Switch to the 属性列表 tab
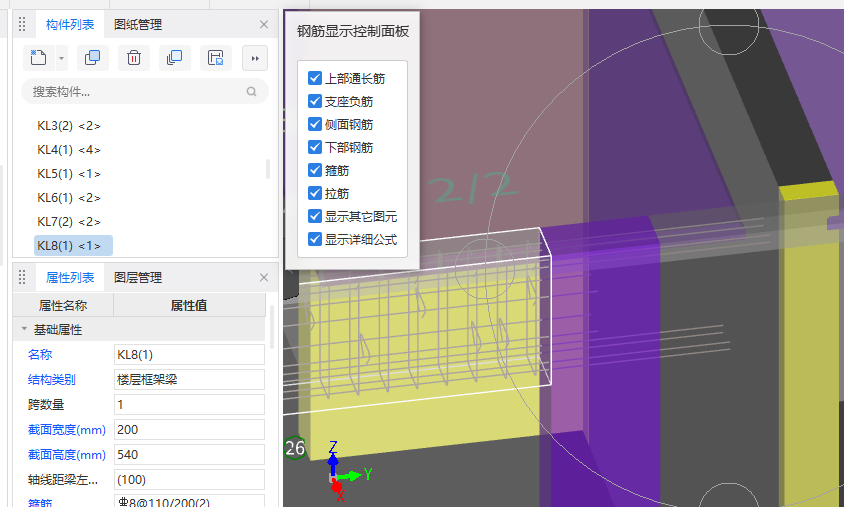This screenshot has width=844, height=507. click(70, 278)
